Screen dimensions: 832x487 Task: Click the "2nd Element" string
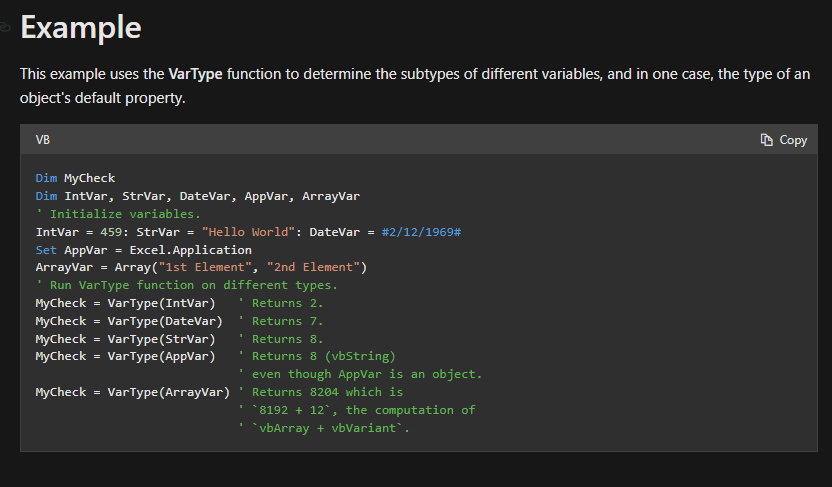[314, 267]
